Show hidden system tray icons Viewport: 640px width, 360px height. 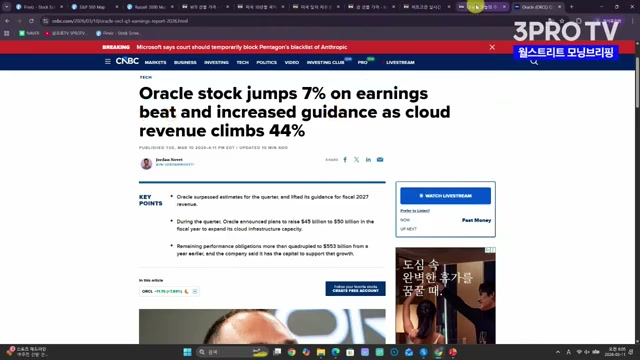point(558,352)
